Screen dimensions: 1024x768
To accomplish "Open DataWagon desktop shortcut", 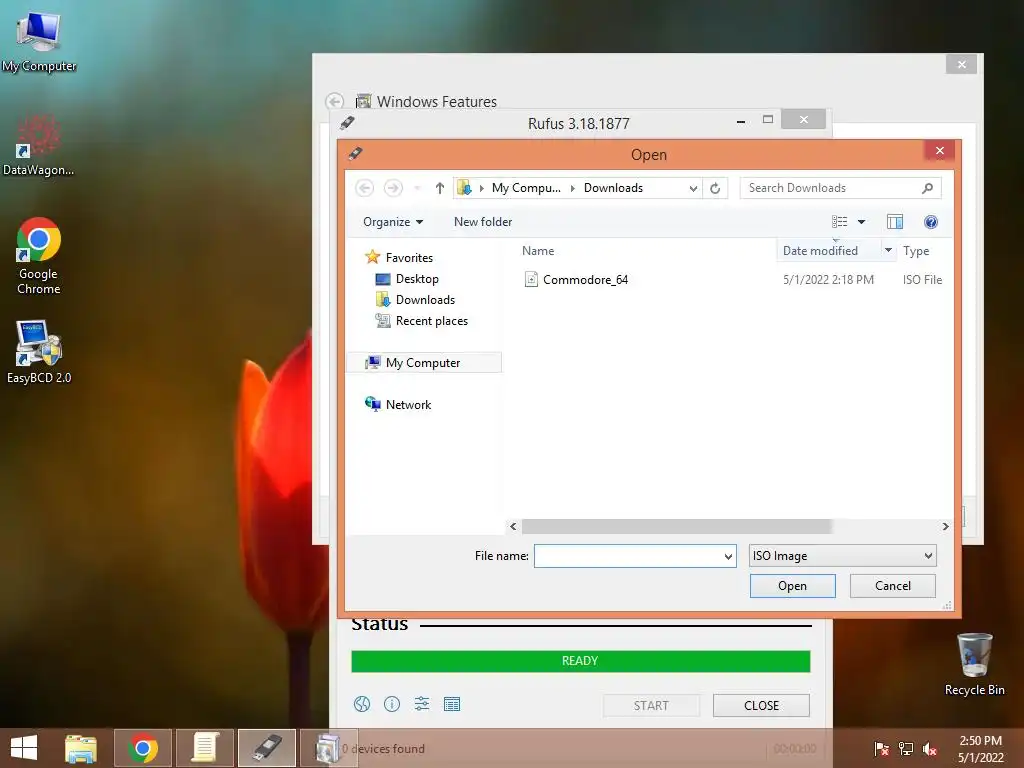I will click(39, 145).
